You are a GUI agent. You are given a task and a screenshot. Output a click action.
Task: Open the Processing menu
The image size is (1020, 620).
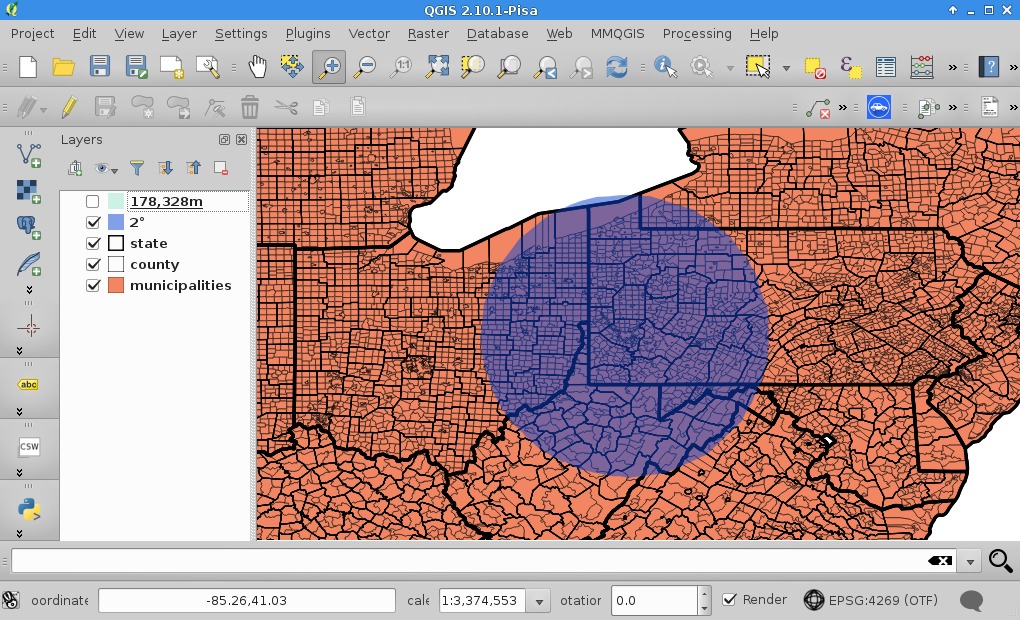click(x=697, y=33)
